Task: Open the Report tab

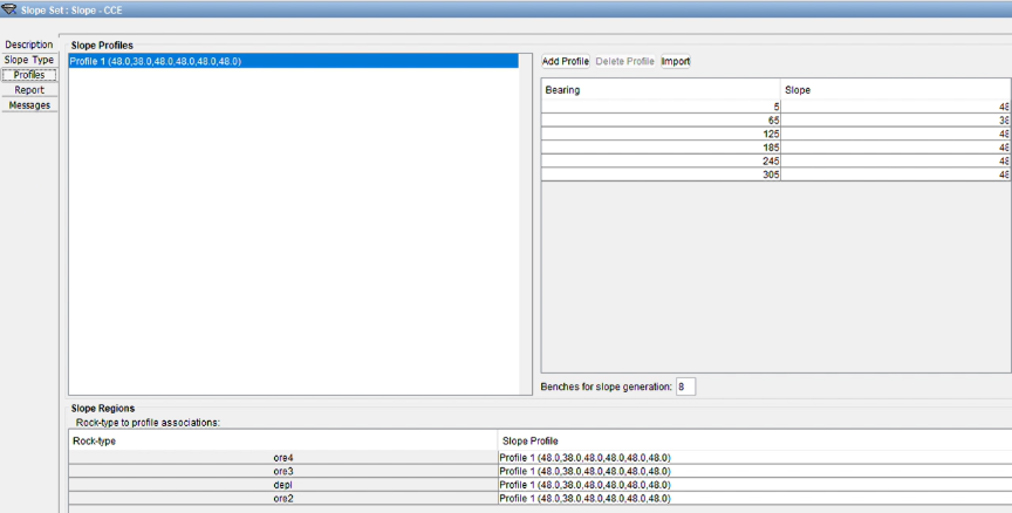Action: (29, 90)
